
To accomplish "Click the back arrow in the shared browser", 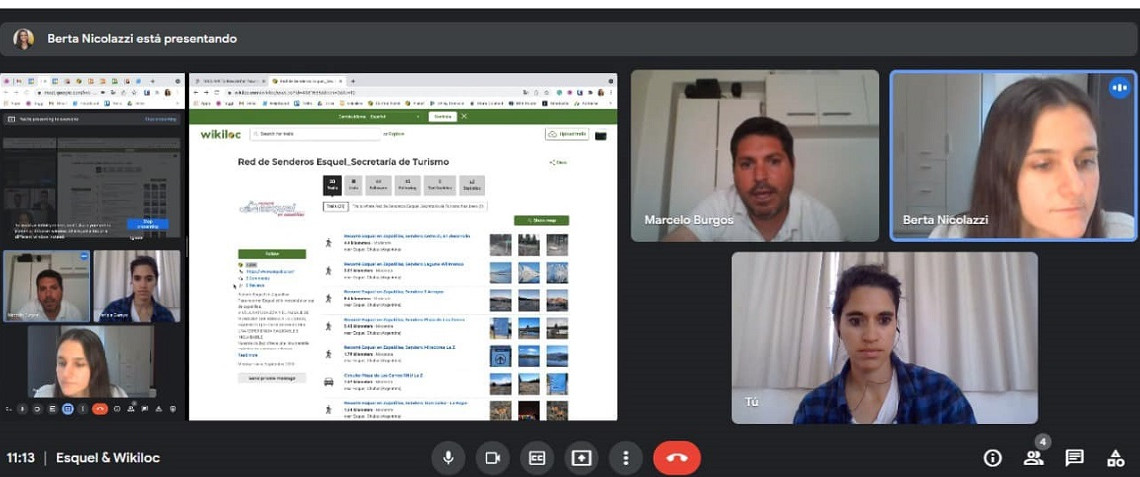I will point(196,93).
